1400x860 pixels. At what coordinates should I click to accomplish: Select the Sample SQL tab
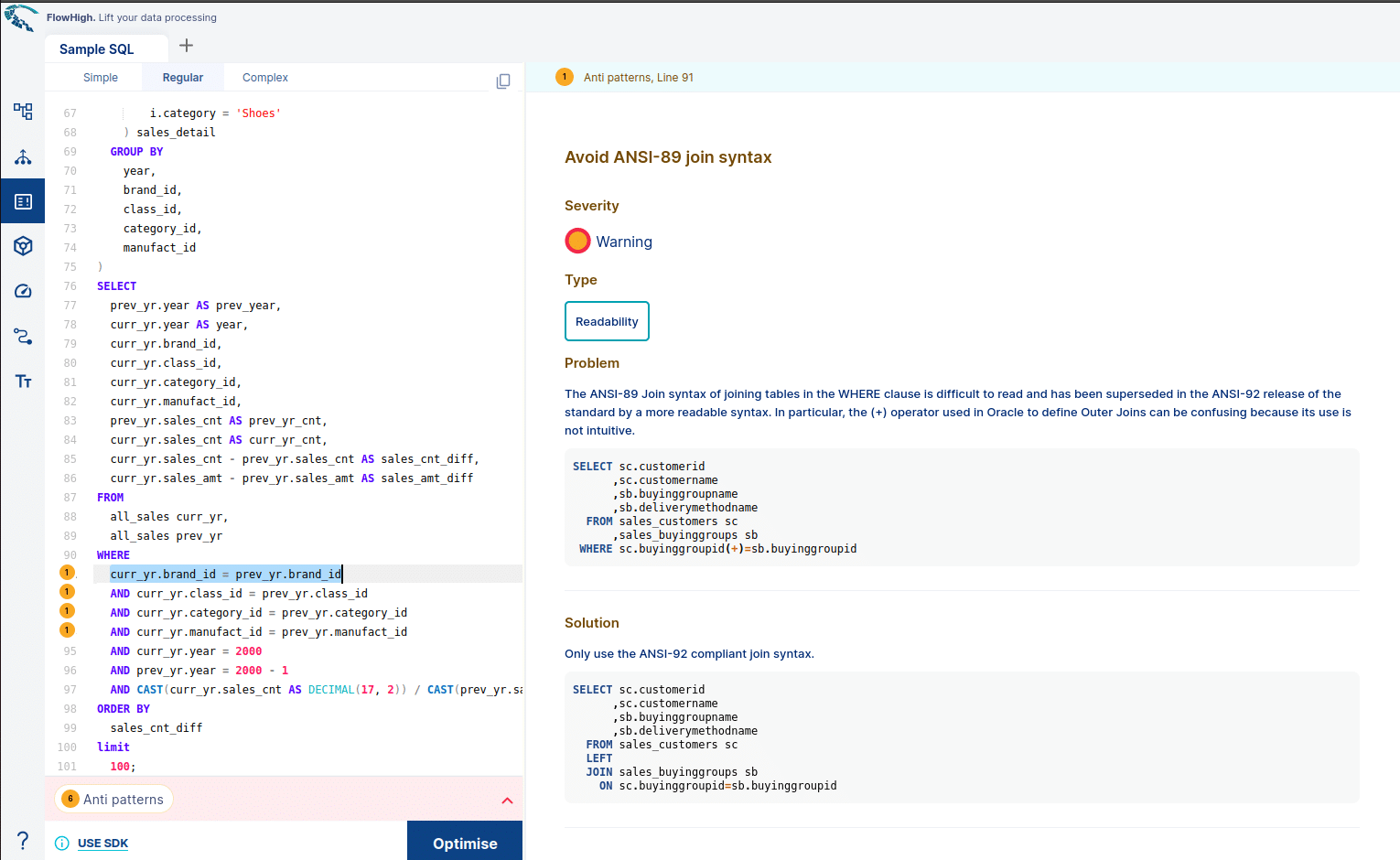(x=97, y=49)
